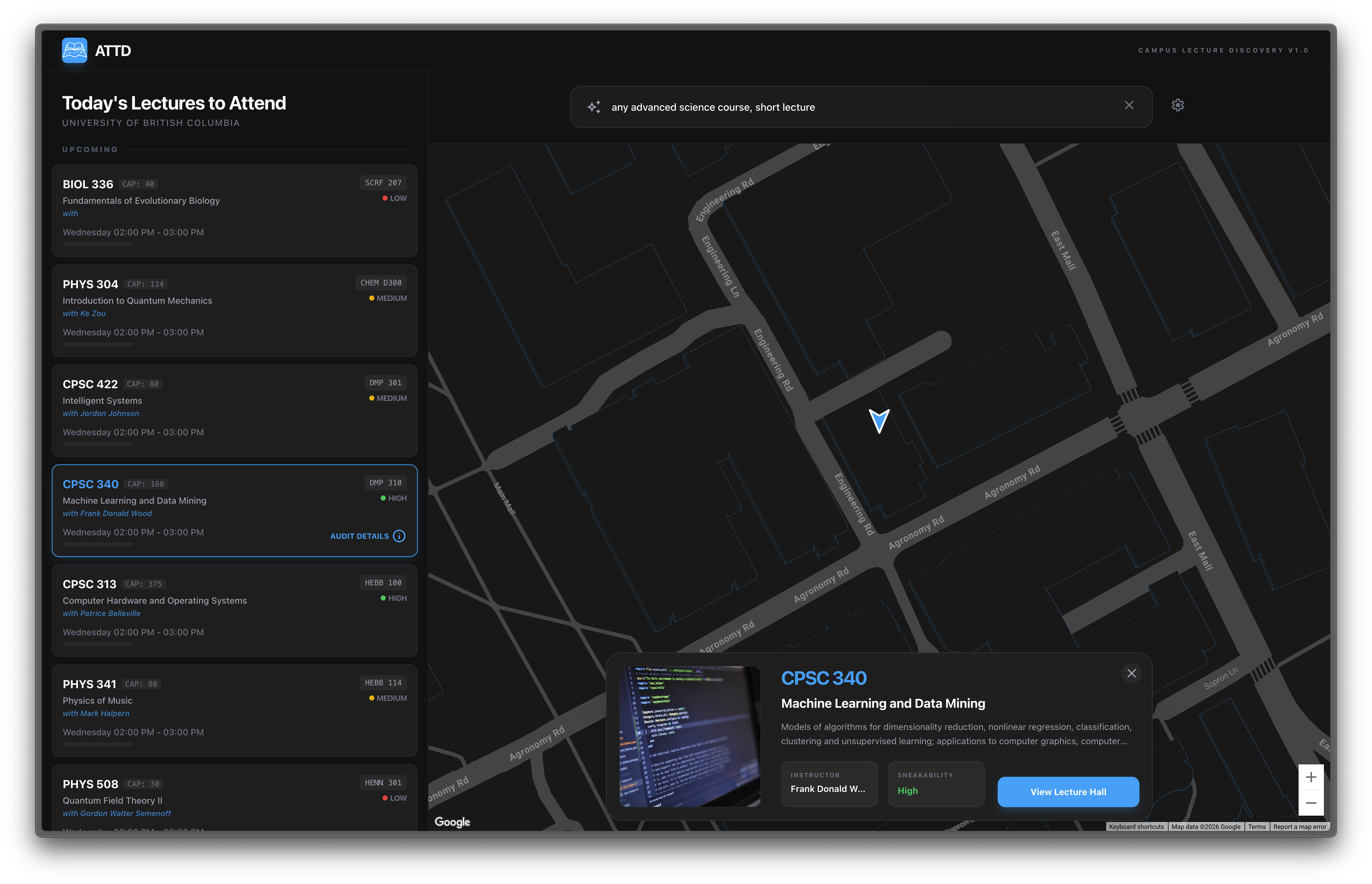Pick the PHYS 341 Physics of Music card
1372x884 pixels.
[x=234, y=710]
